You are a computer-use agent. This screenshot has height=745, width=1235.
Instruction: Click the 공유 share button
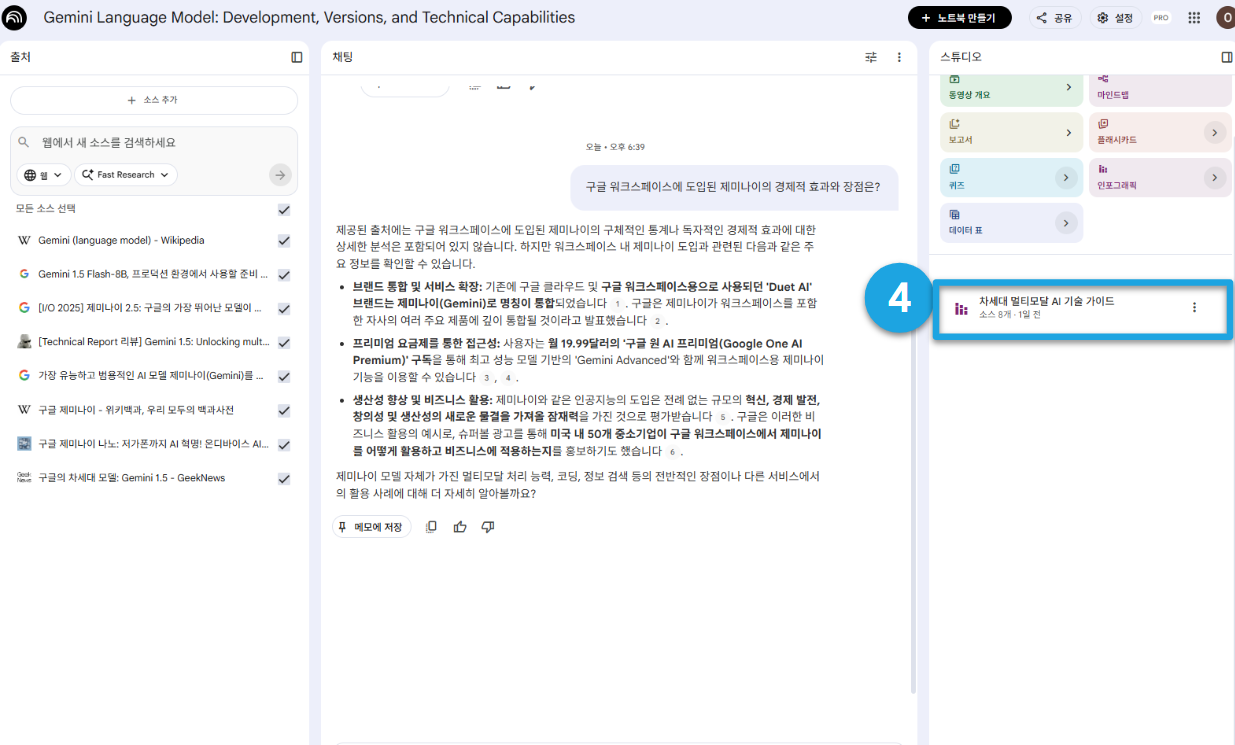pyautogui.click(x=1055, y=17)
